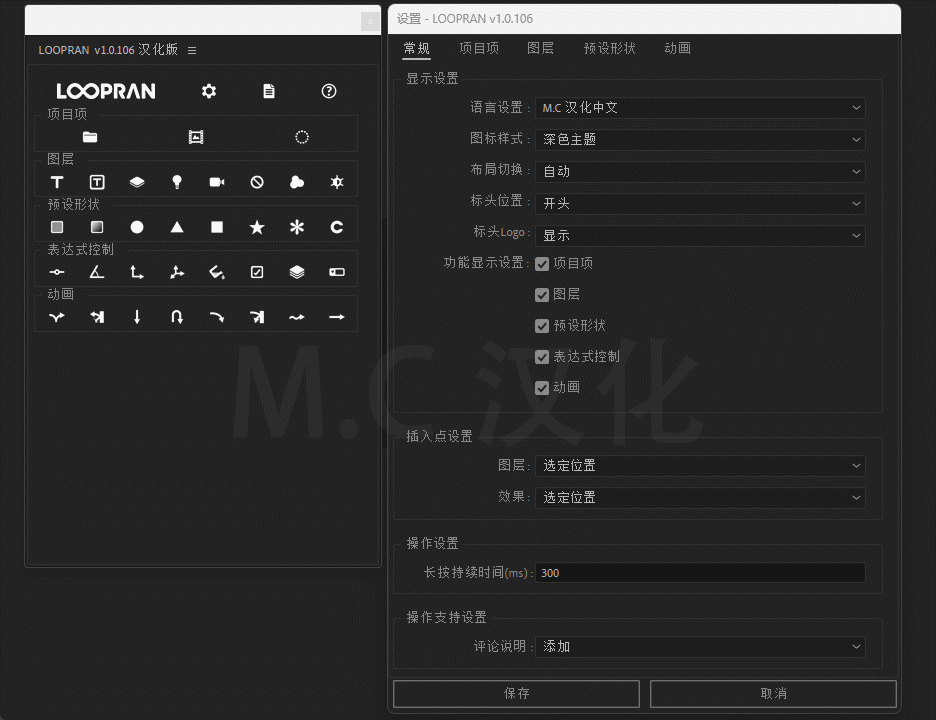The width and height of the screenshot is (936, 720).
Task: Click the help question mark icon
Action: click(329, 91)
